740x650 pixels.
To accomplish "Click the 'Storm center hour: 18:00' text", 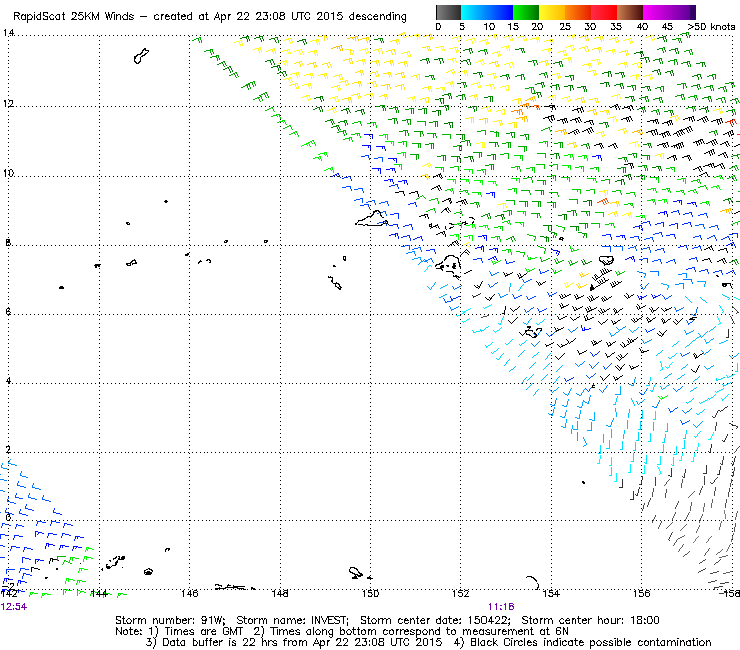I will 590,620.
